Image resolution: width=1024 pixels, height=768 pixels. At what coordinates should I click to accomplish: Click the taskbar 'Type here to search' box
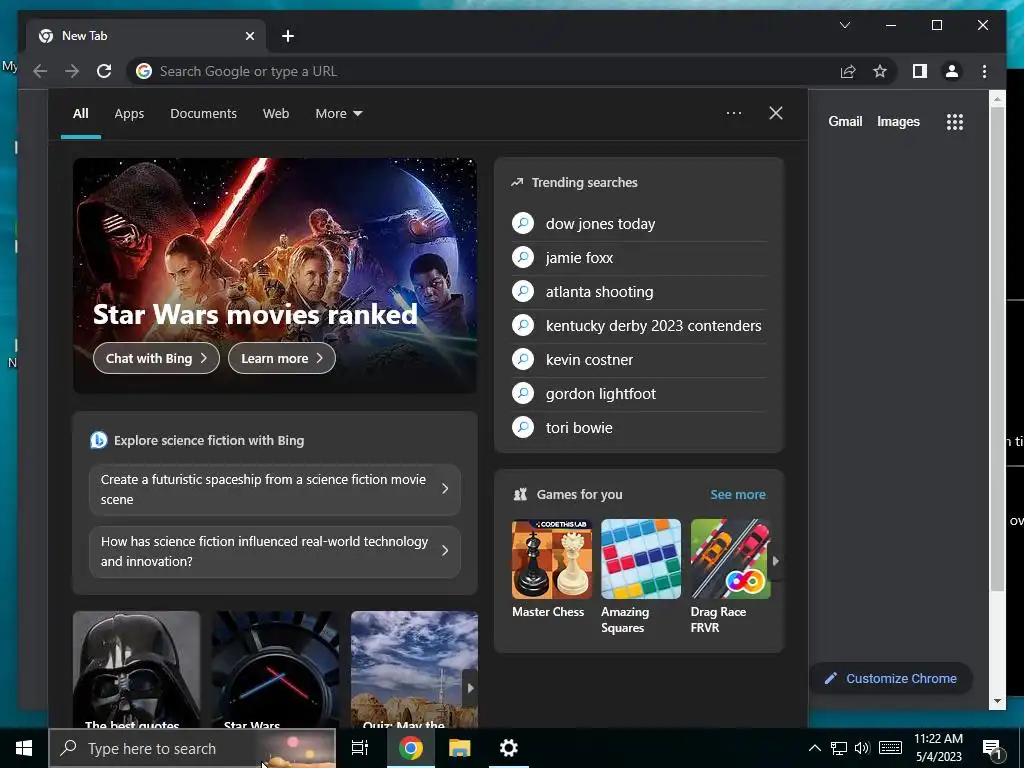coord(192,748)
